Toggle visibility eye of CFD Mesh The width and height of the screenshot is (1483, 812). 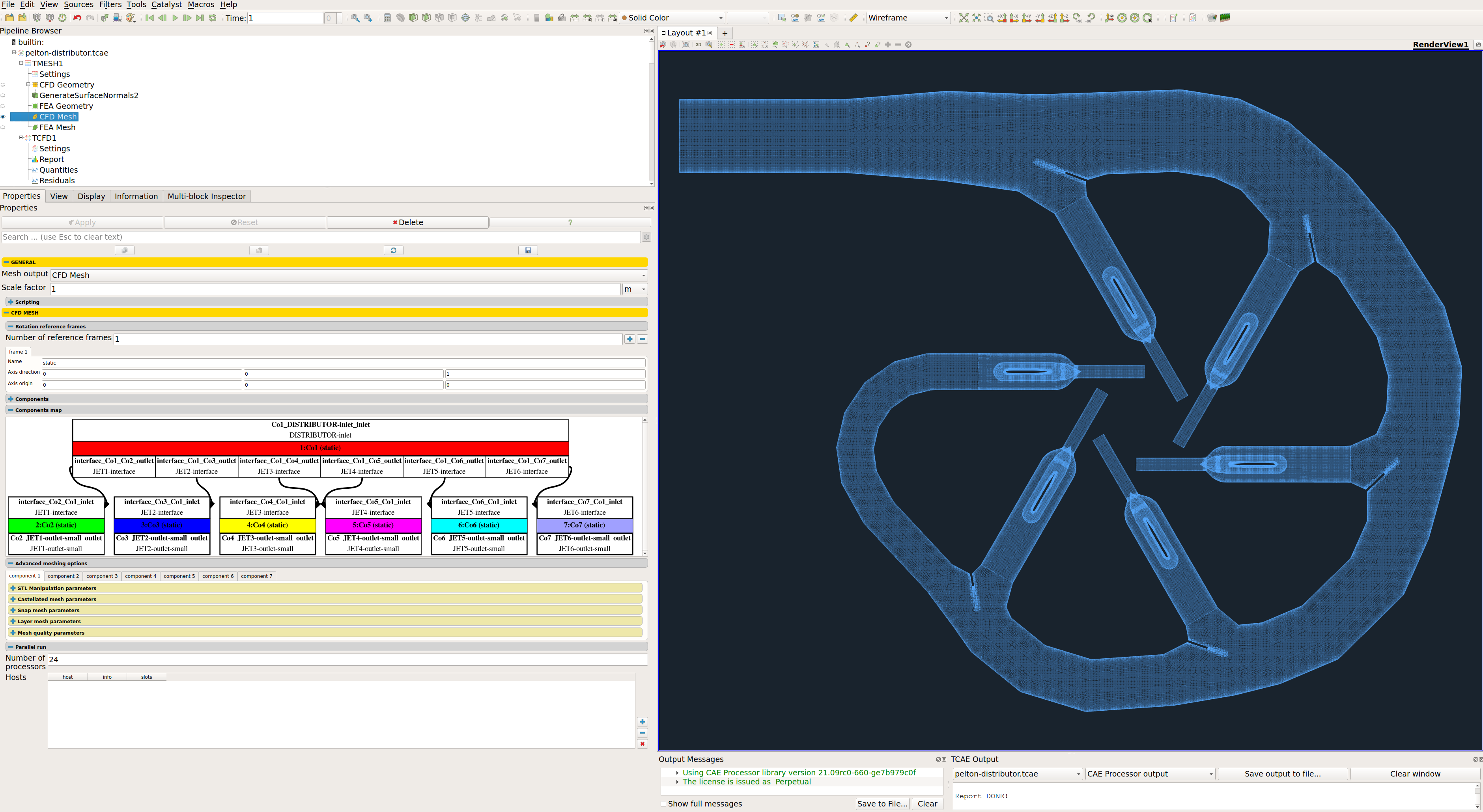[4, 117]
